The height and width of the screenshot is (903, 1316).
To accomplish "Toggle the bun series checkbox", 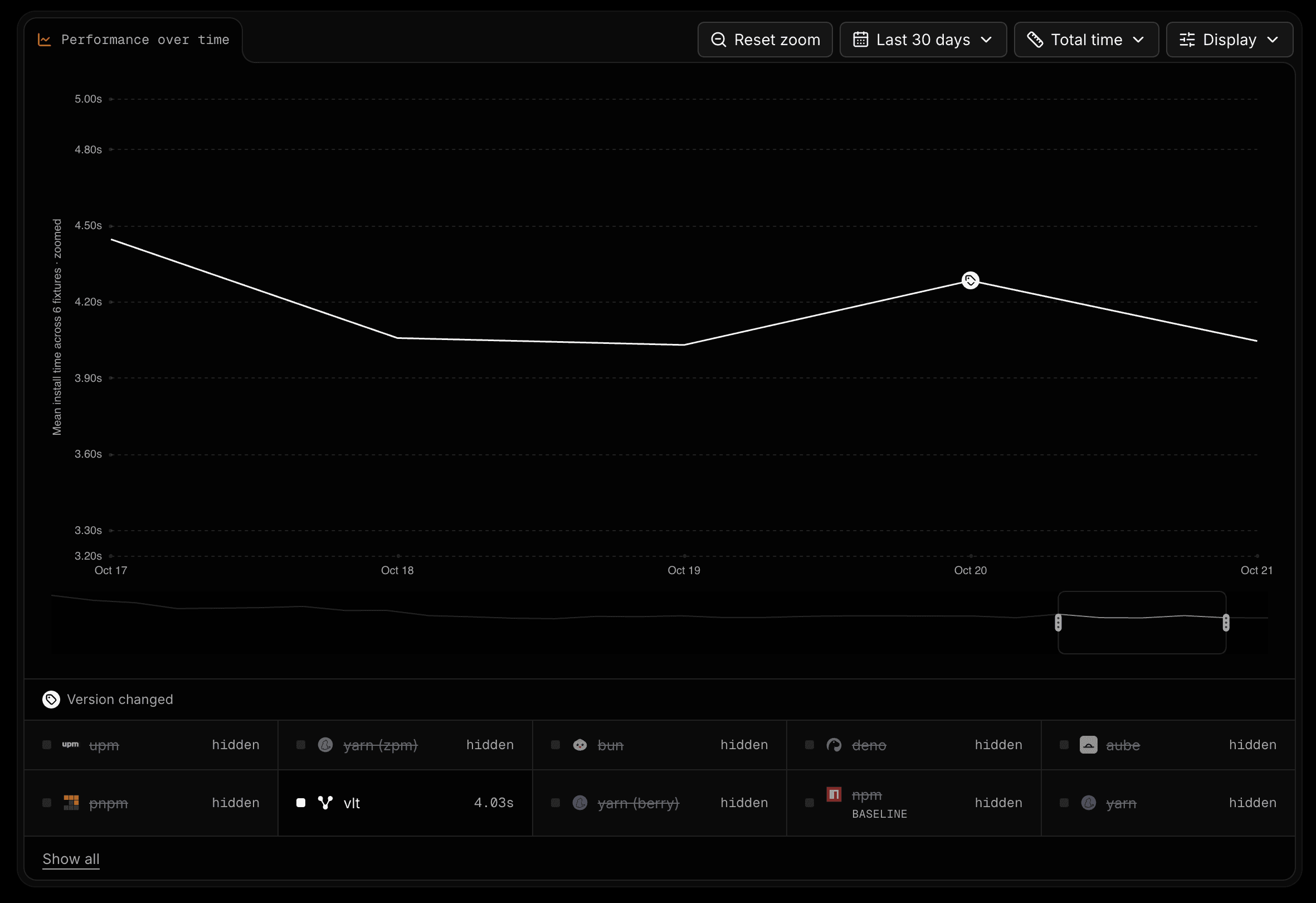I will [555, 745].
